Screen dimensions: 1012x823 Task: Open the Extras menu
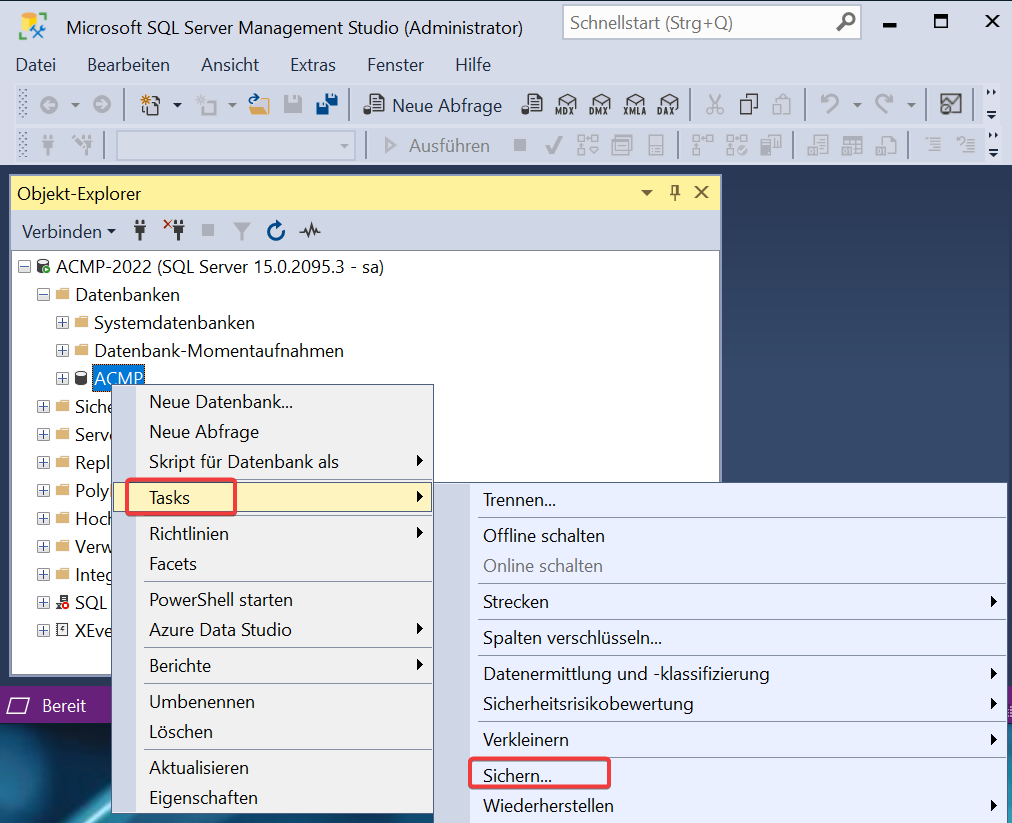pos(312,65)
